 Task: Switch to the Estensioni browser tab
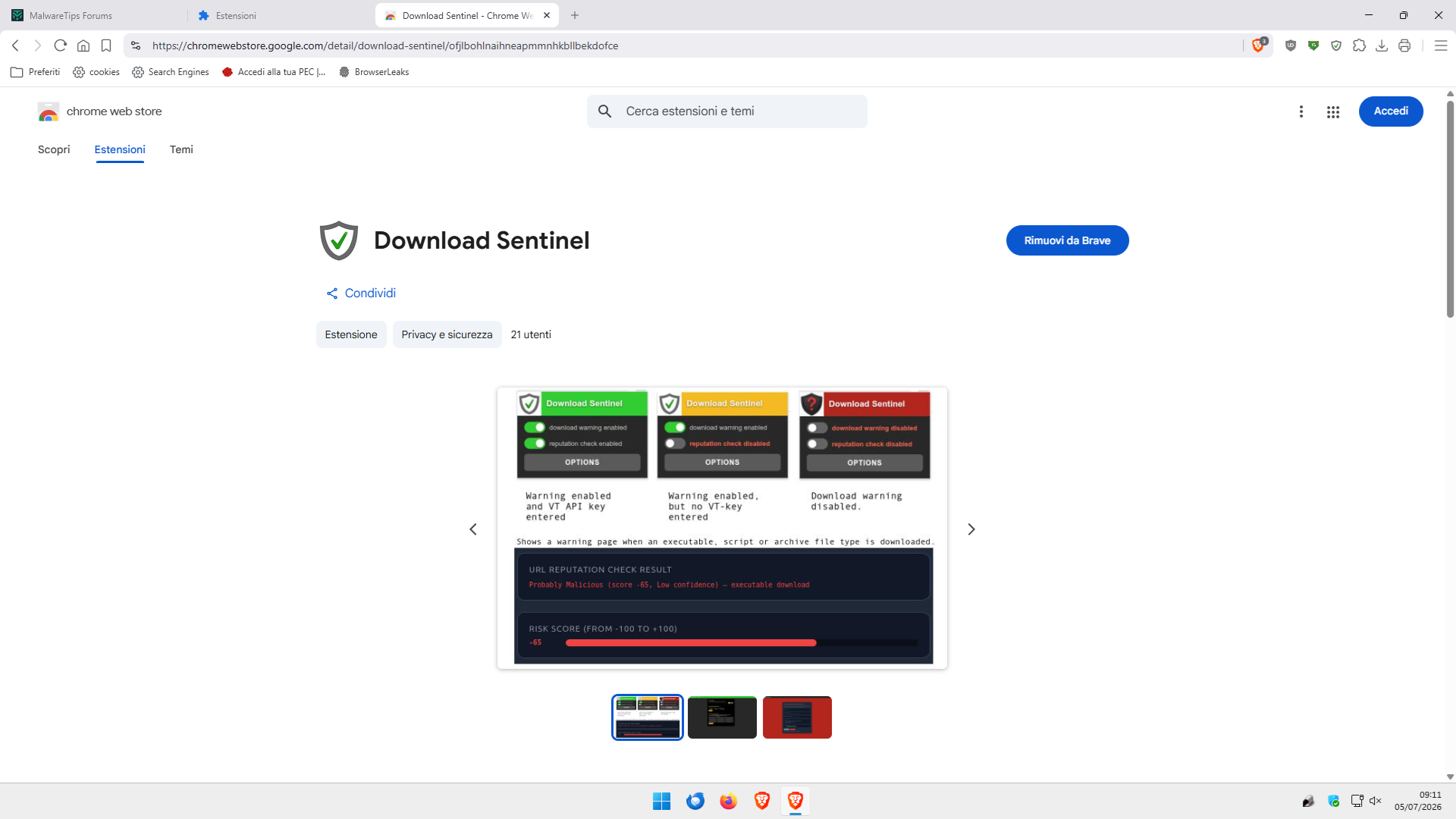[x=280, y=15]
